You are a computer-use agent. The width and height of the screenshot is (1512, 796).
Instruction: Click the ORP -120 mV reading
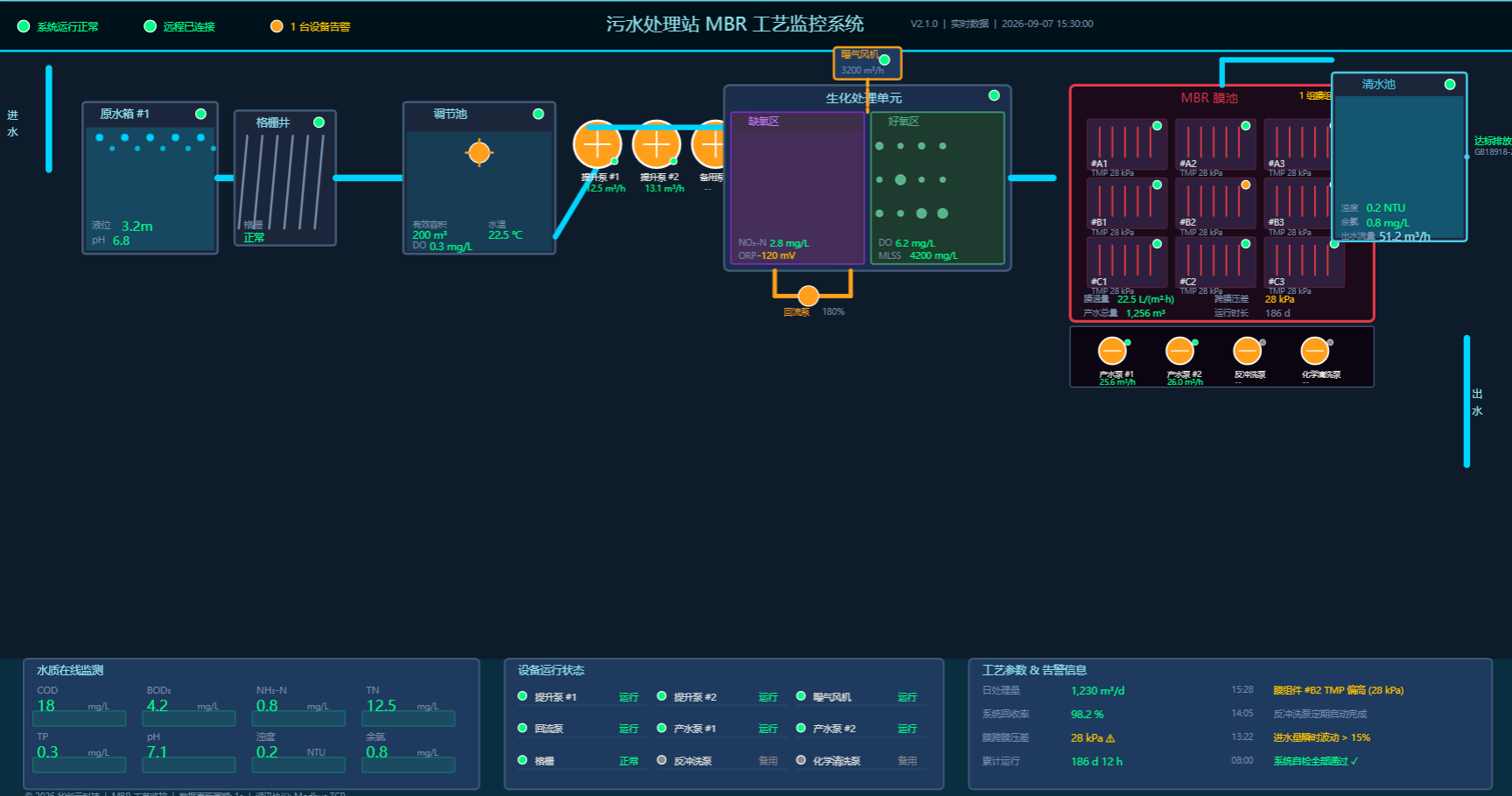767,255
